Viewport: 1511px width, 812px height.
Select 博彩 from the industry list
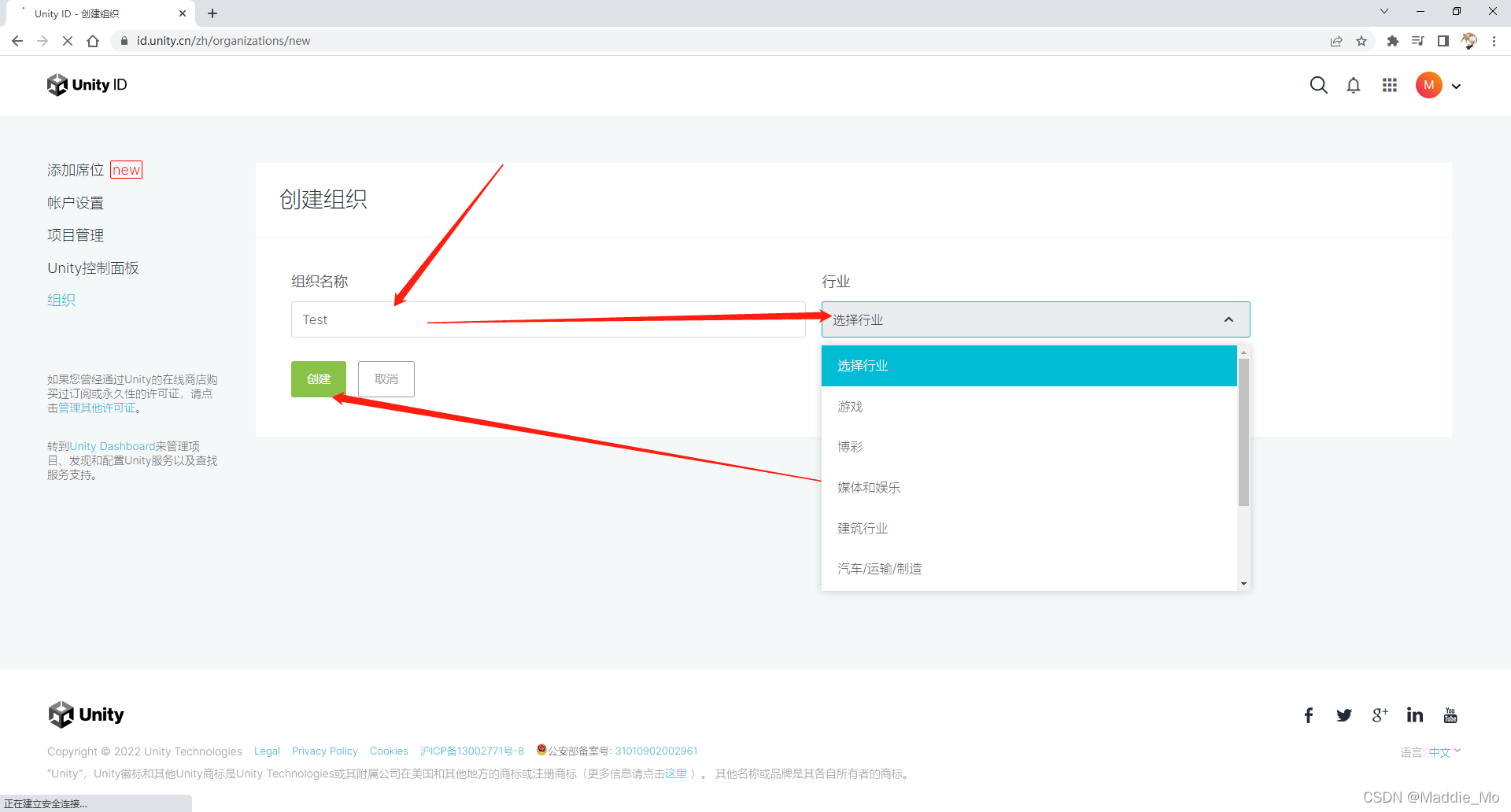[x=1029, y=447]
